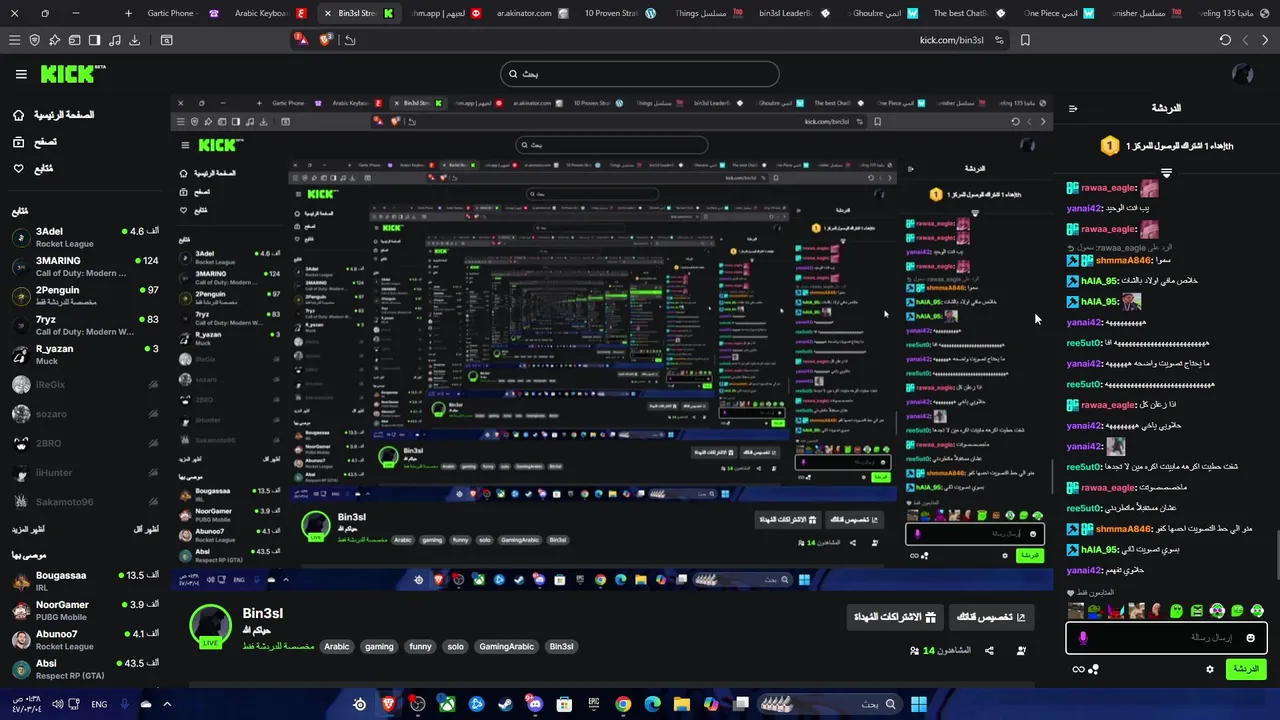The image size is (1280, 720).
Task: Switch to ar.akinator.com browser tab
Action: [533, 13]
